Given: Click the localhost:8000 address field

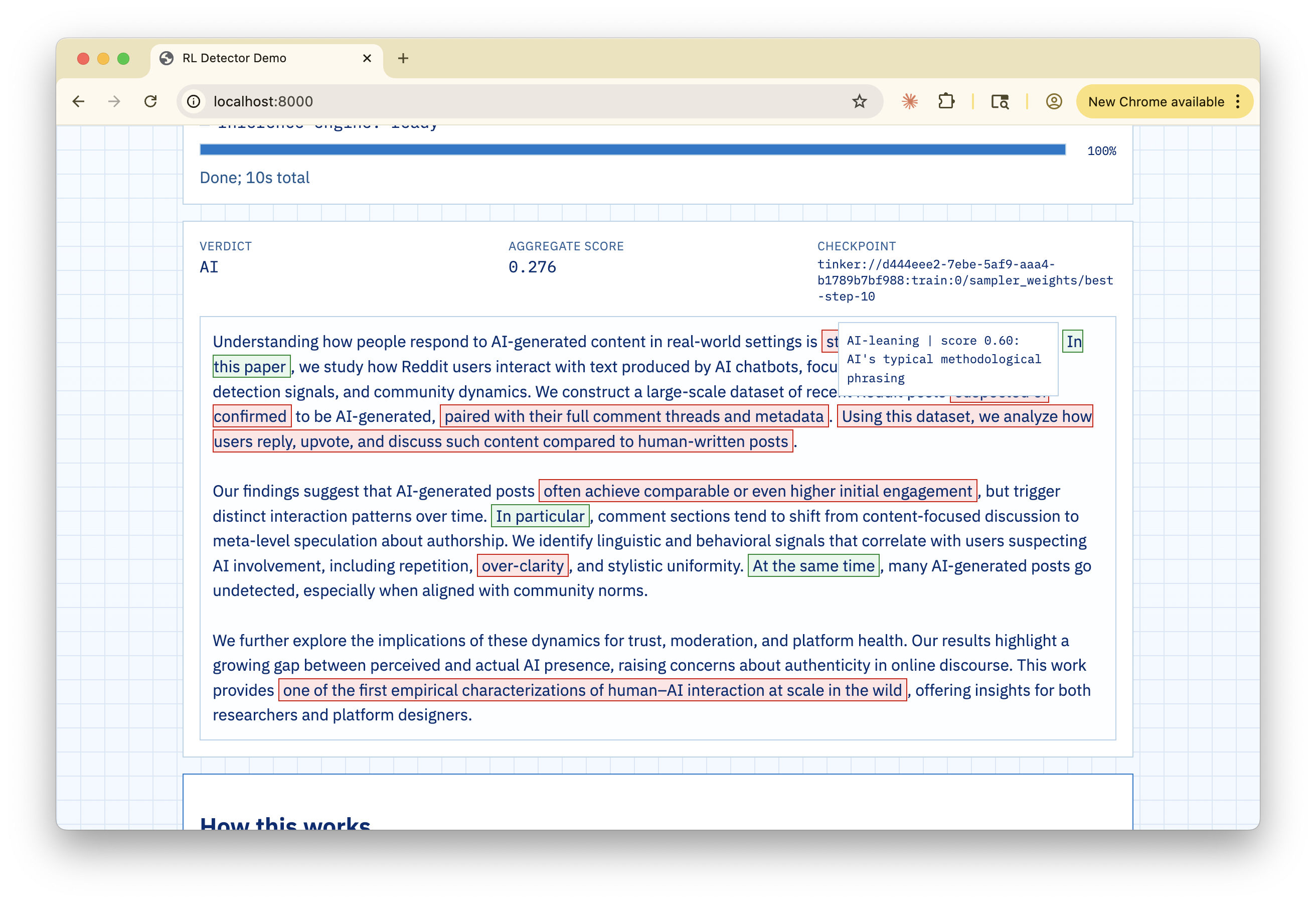Looking at the screenshot, I should 510,101.
